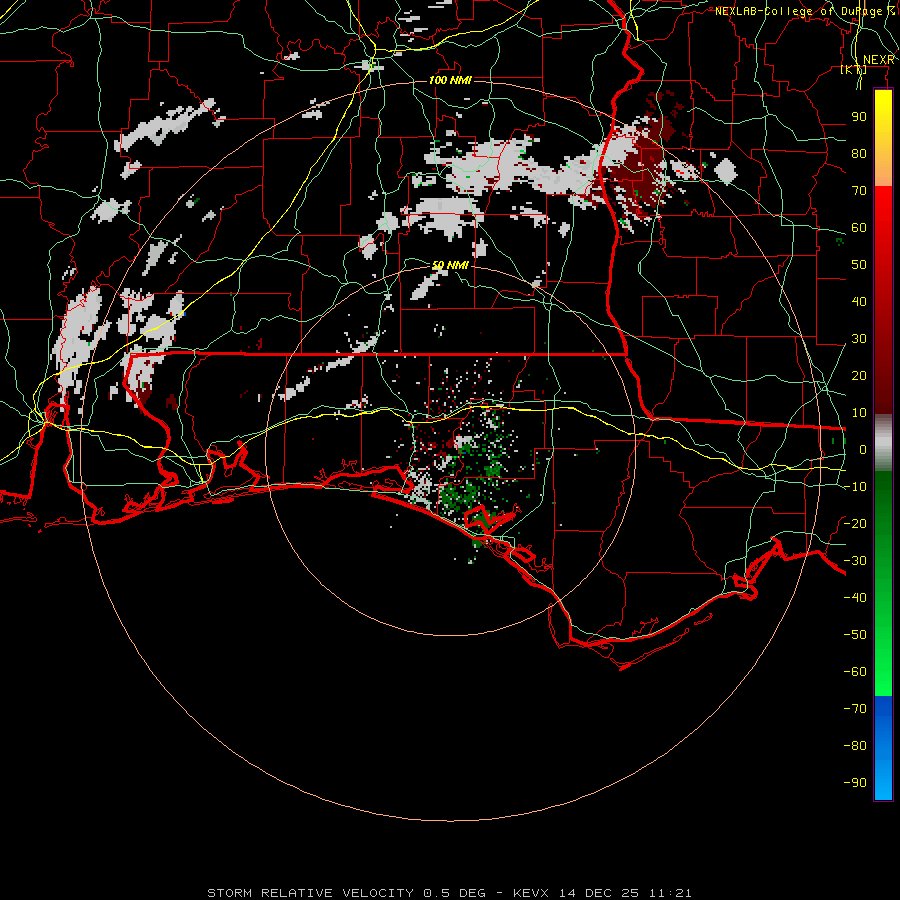Screen dimensions: 900x900
Task: Click the -60 value on velocity scale
Action: (855, 672)
